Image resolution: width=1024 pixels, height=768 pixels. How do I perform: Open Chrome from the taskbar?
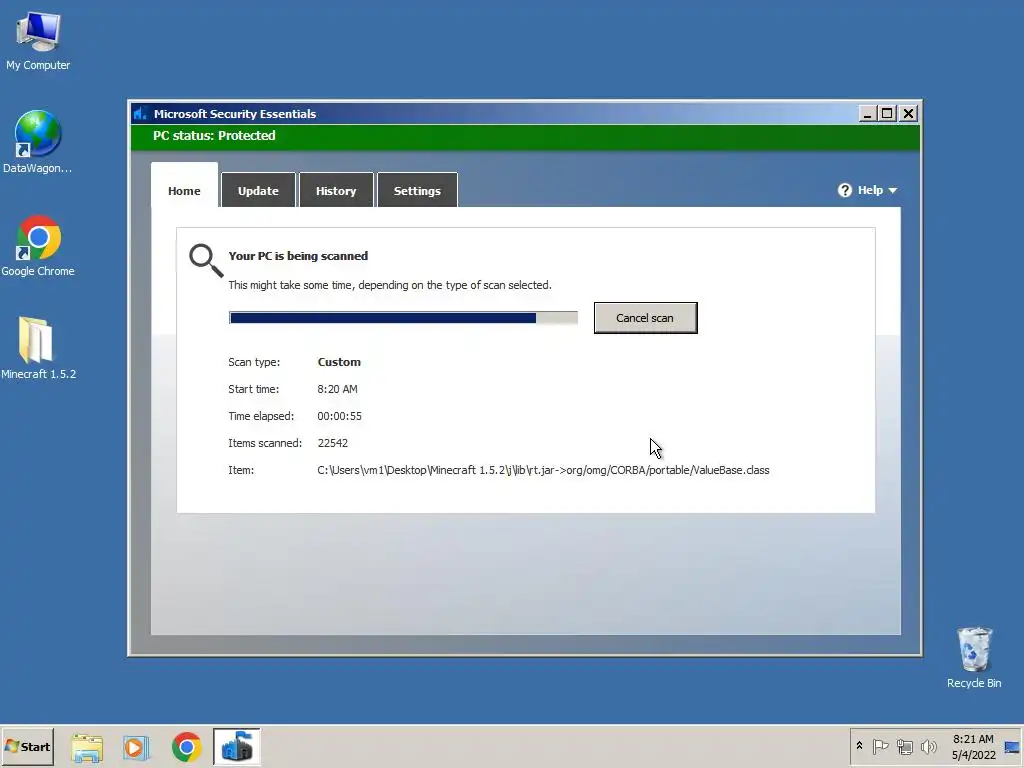(x=187, y=747)
